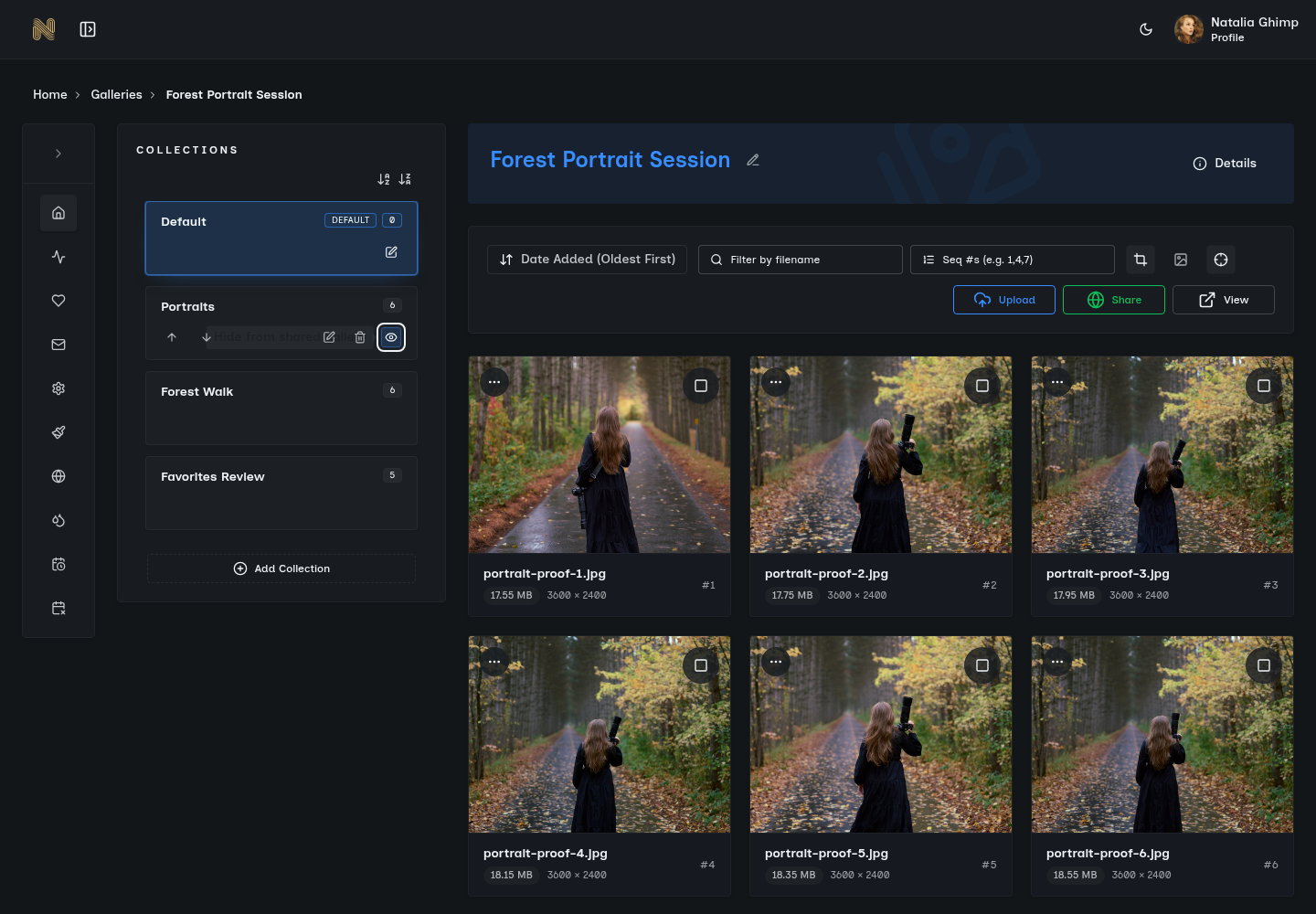Open gallery Details

point(1225,164)
